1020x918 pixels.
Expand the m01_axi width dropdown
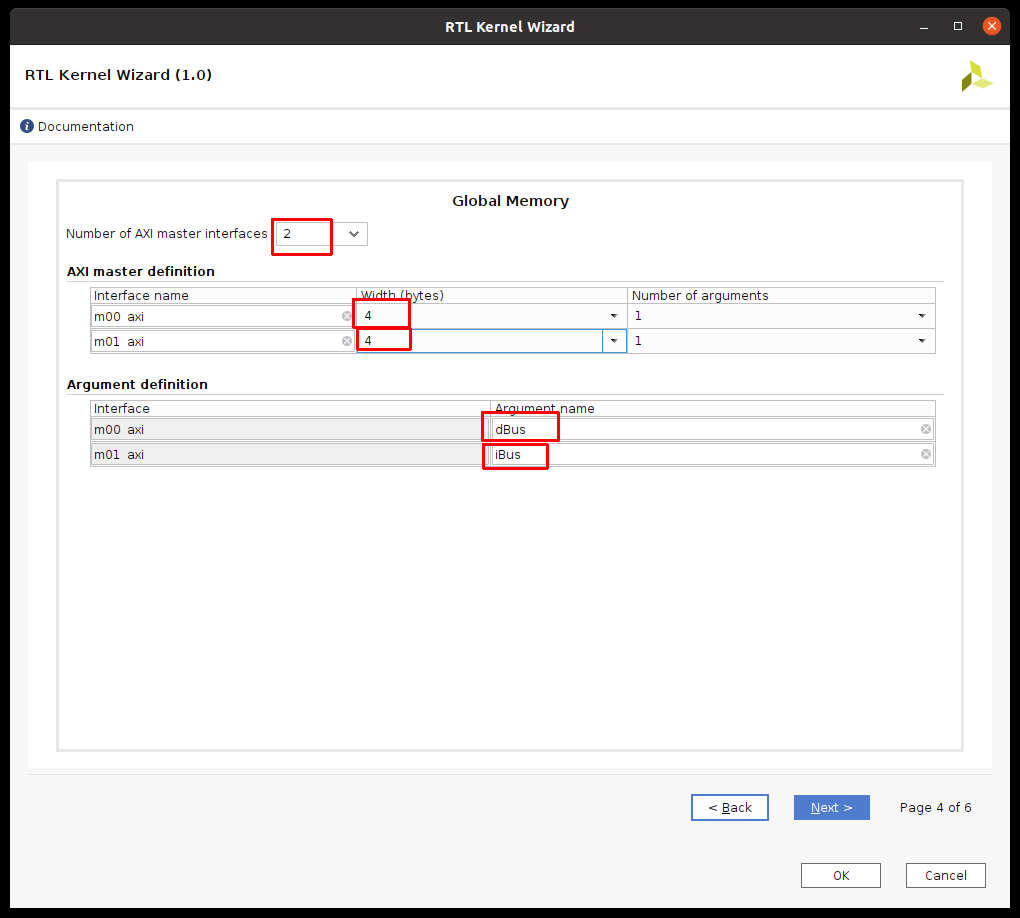click(613, 341)
